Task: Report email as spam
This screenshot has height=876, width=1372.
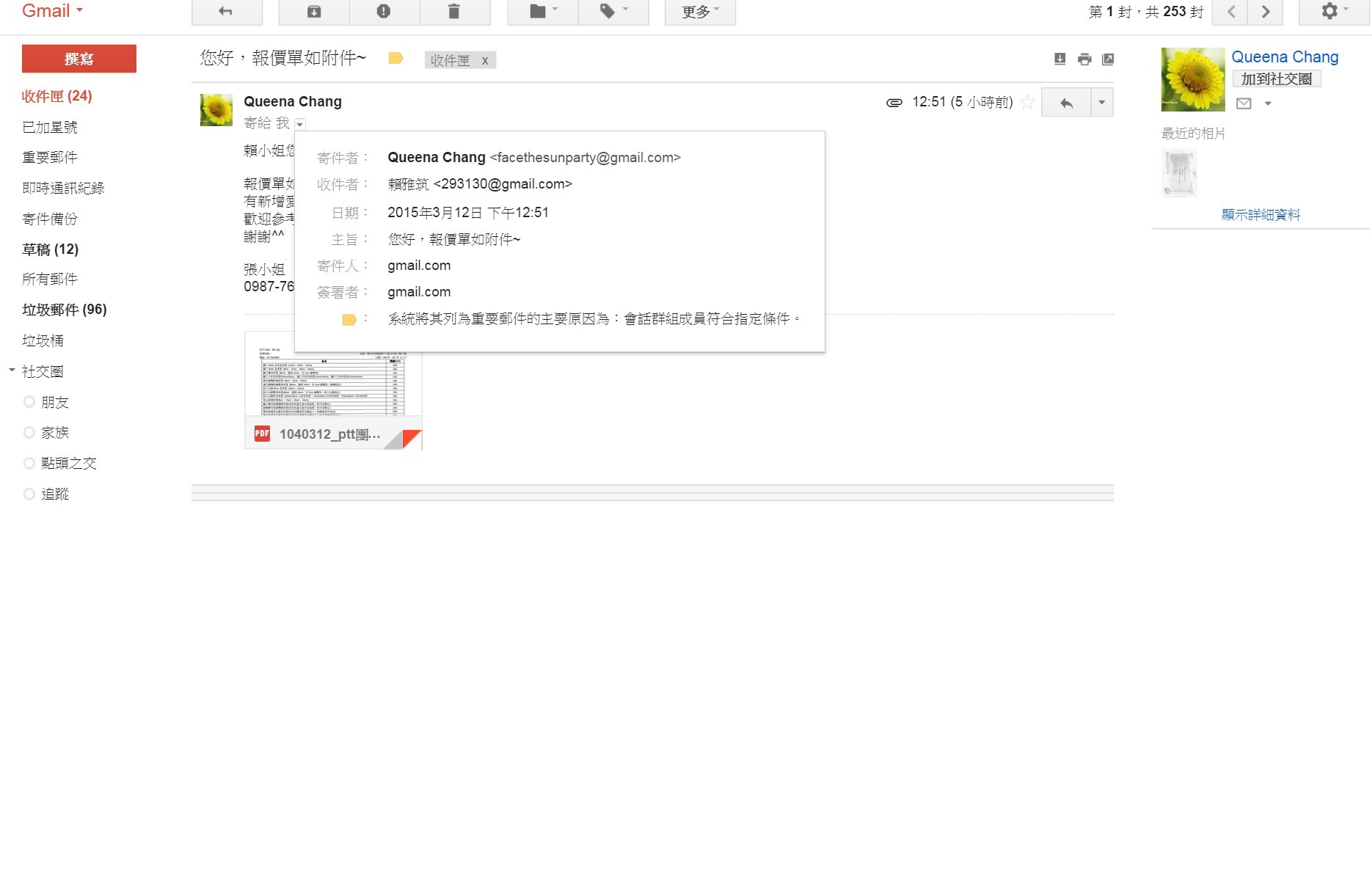Action: point(384,12)
